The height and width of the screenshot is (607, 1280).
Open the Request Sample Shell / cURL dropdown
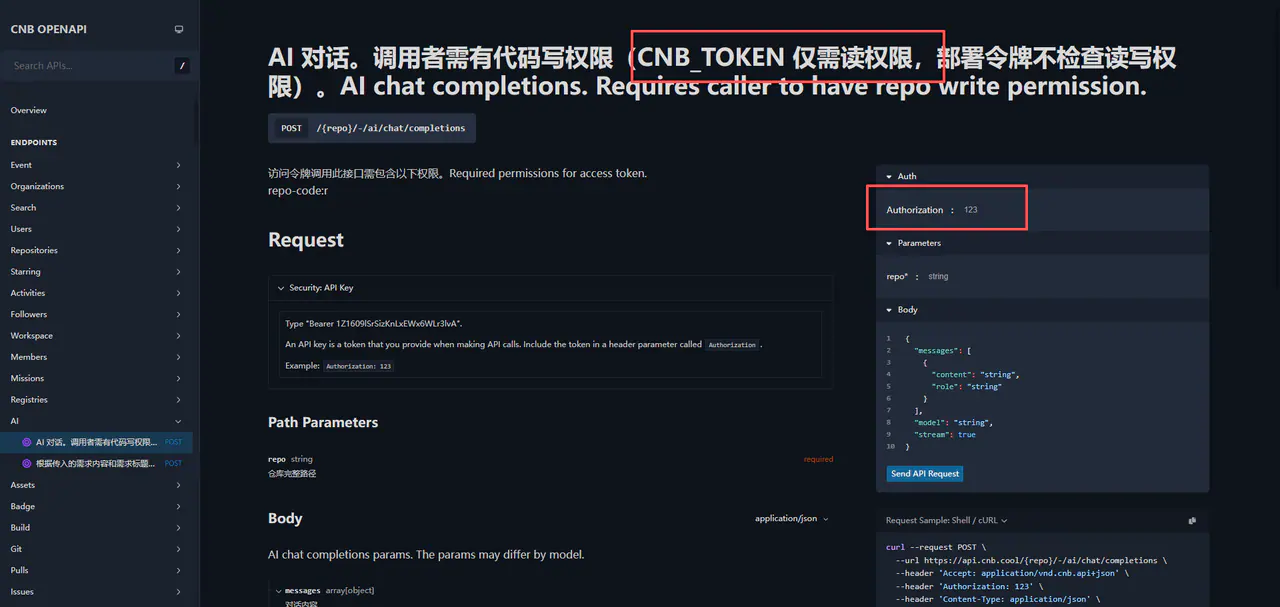click(946, 521)
